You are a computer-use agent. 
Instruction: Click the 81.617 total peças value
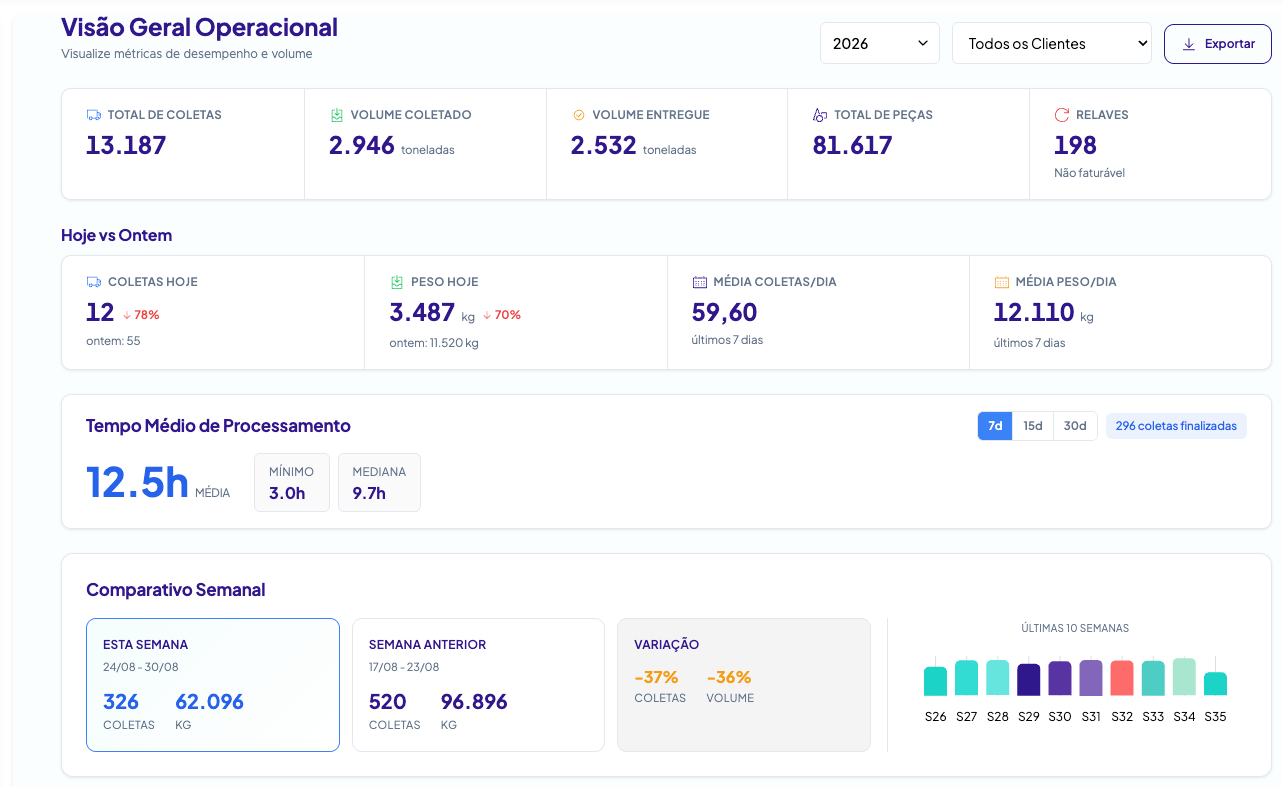853,146
